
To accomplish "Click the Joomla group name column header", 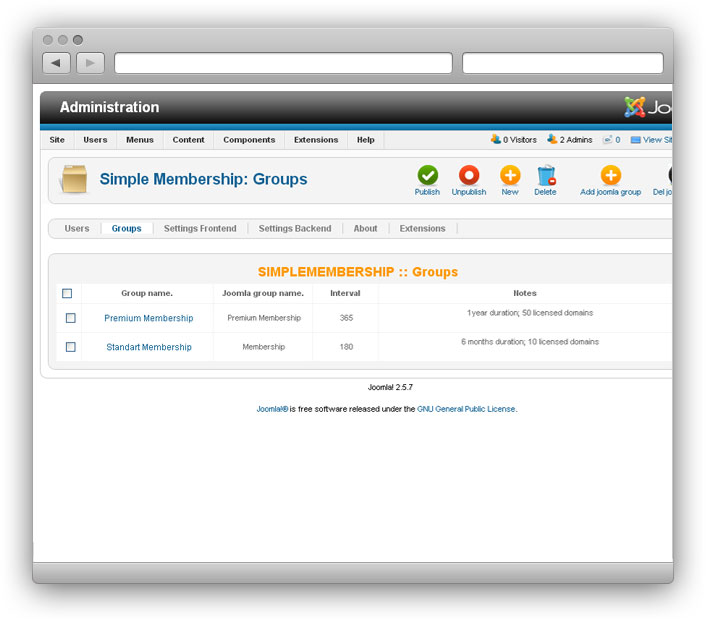I will 263,293.
